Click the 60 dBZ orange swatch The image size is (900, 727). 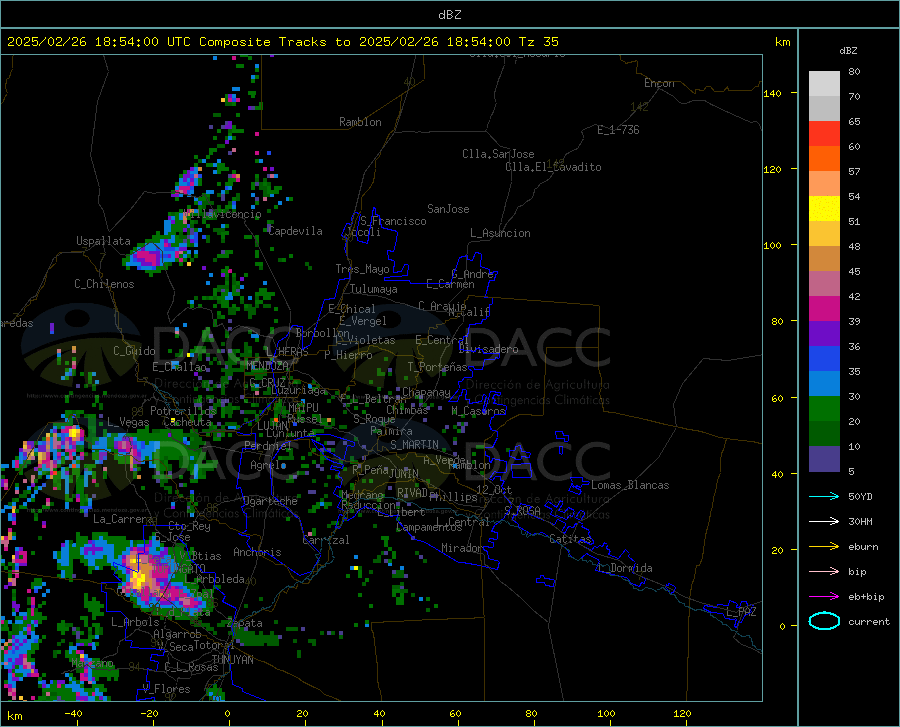click(824, 158)
